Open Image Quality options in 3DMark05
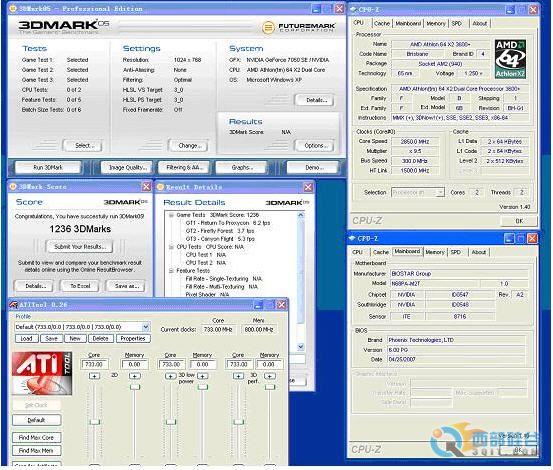This screenshot has width=553, height=470. pos(127,167)
